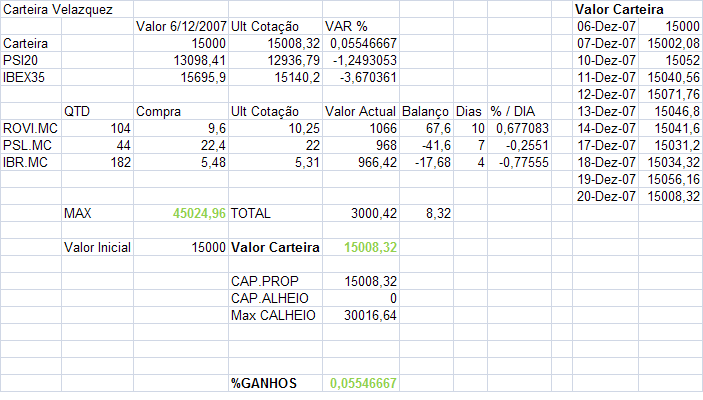Click the cell with -1,2493053
The width and height of the screenshot is (703, 400).
click(x=365, y=61)
